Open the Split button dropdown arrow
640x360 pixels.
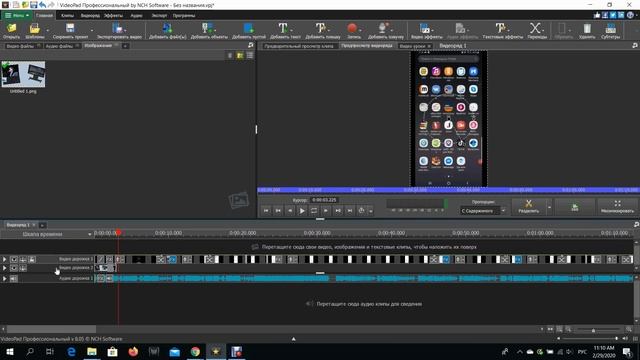(549, 207)
